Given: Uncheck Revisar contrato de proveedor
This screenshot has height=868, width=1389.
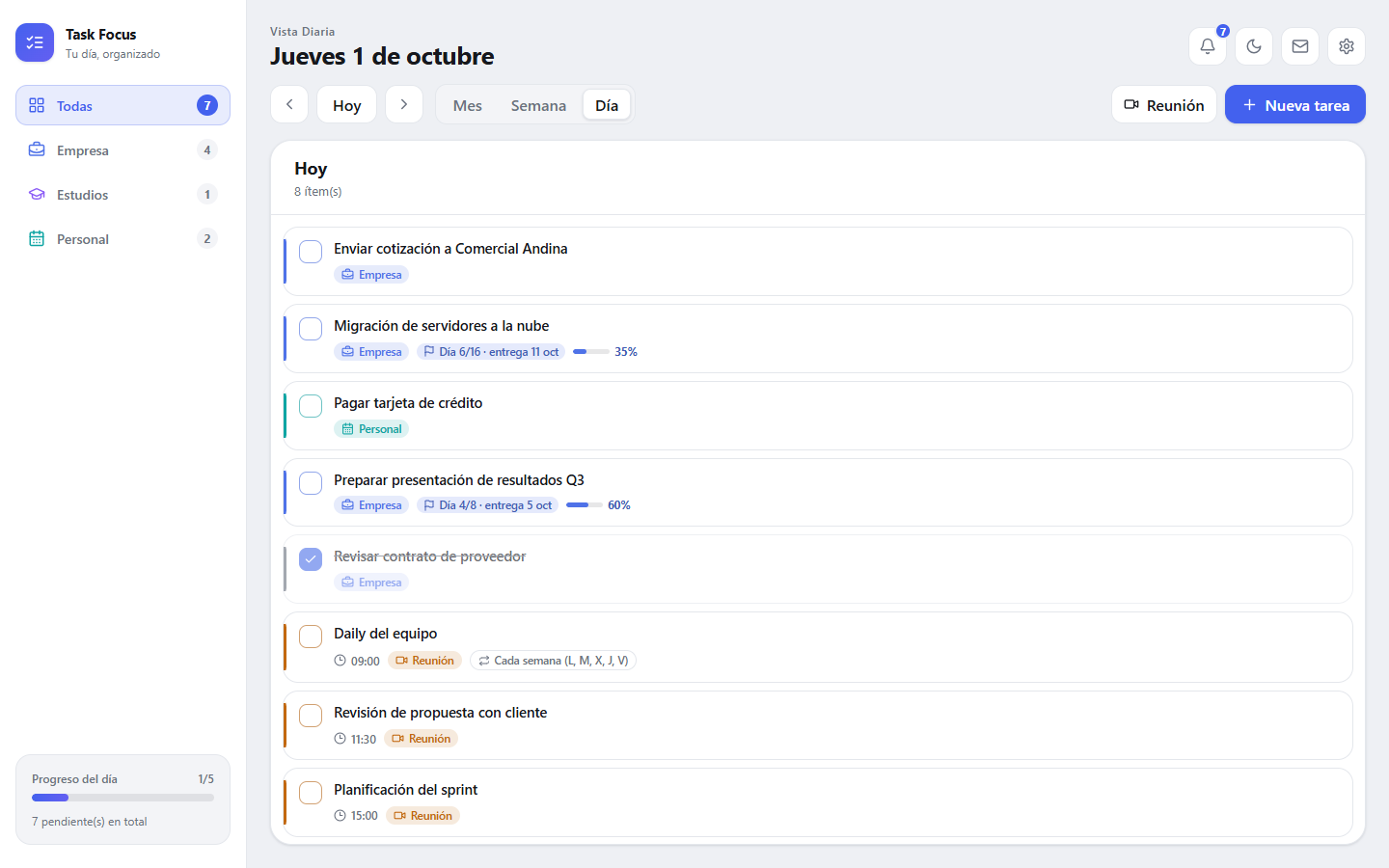Looking at the screenshot, I should (x=311, y=559).
